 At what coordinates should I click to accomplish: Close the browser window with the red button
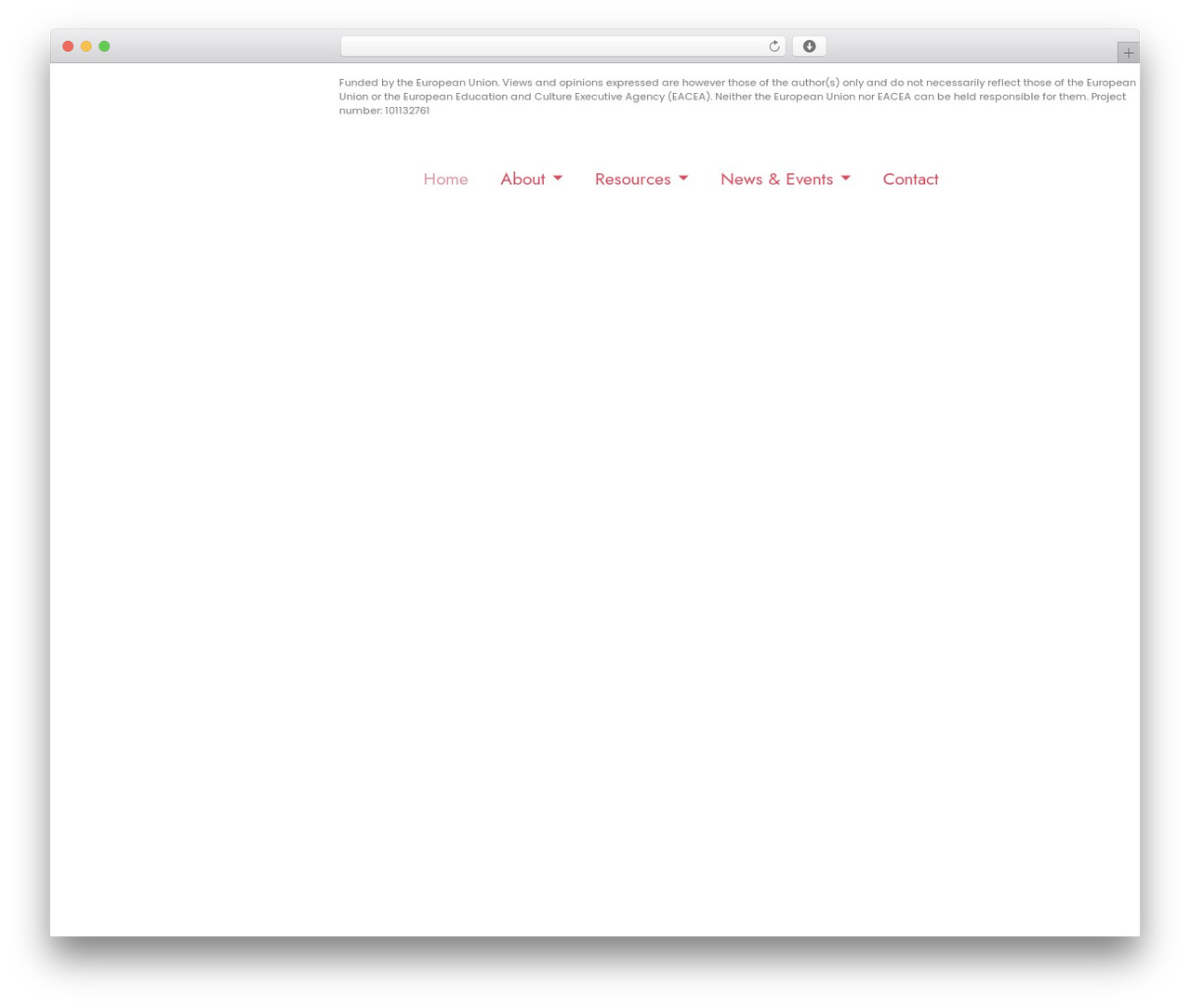pos(68,46)
